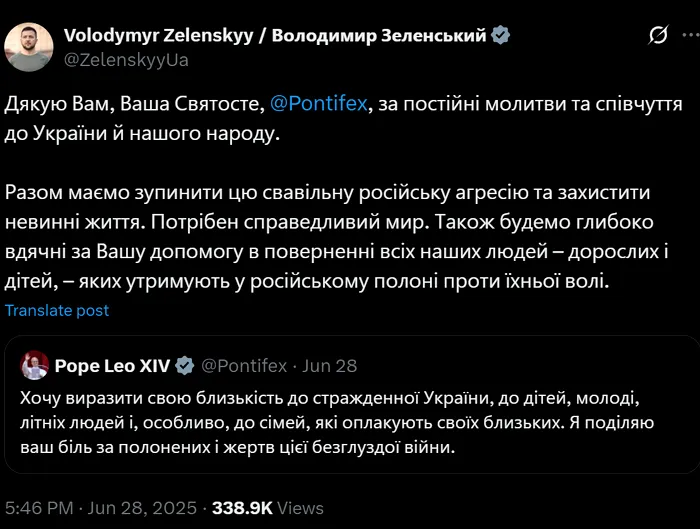Click the gray @Pontifex handle in quoted post

click(x=246, y=366)
